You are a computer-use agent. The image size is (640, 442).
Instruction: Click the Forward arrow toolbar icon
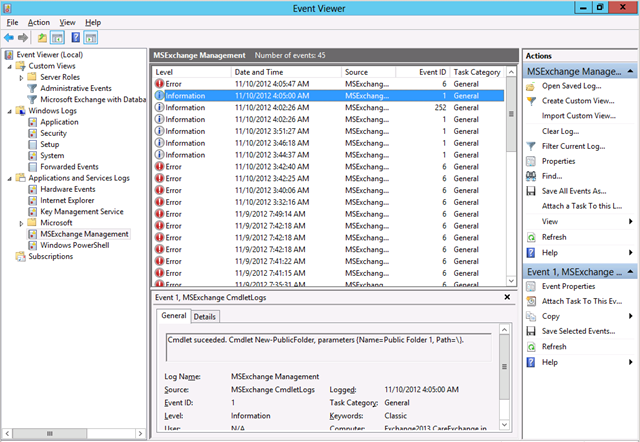click(x=23, y=38)
